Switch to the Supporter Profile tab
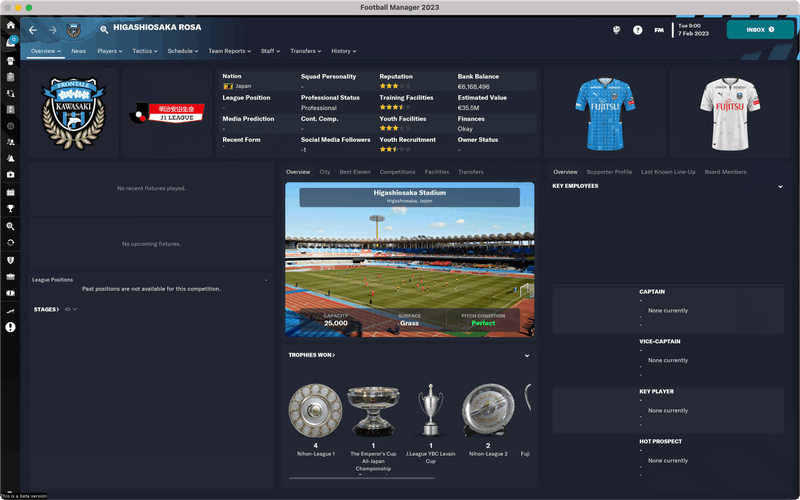 [609, 172]
